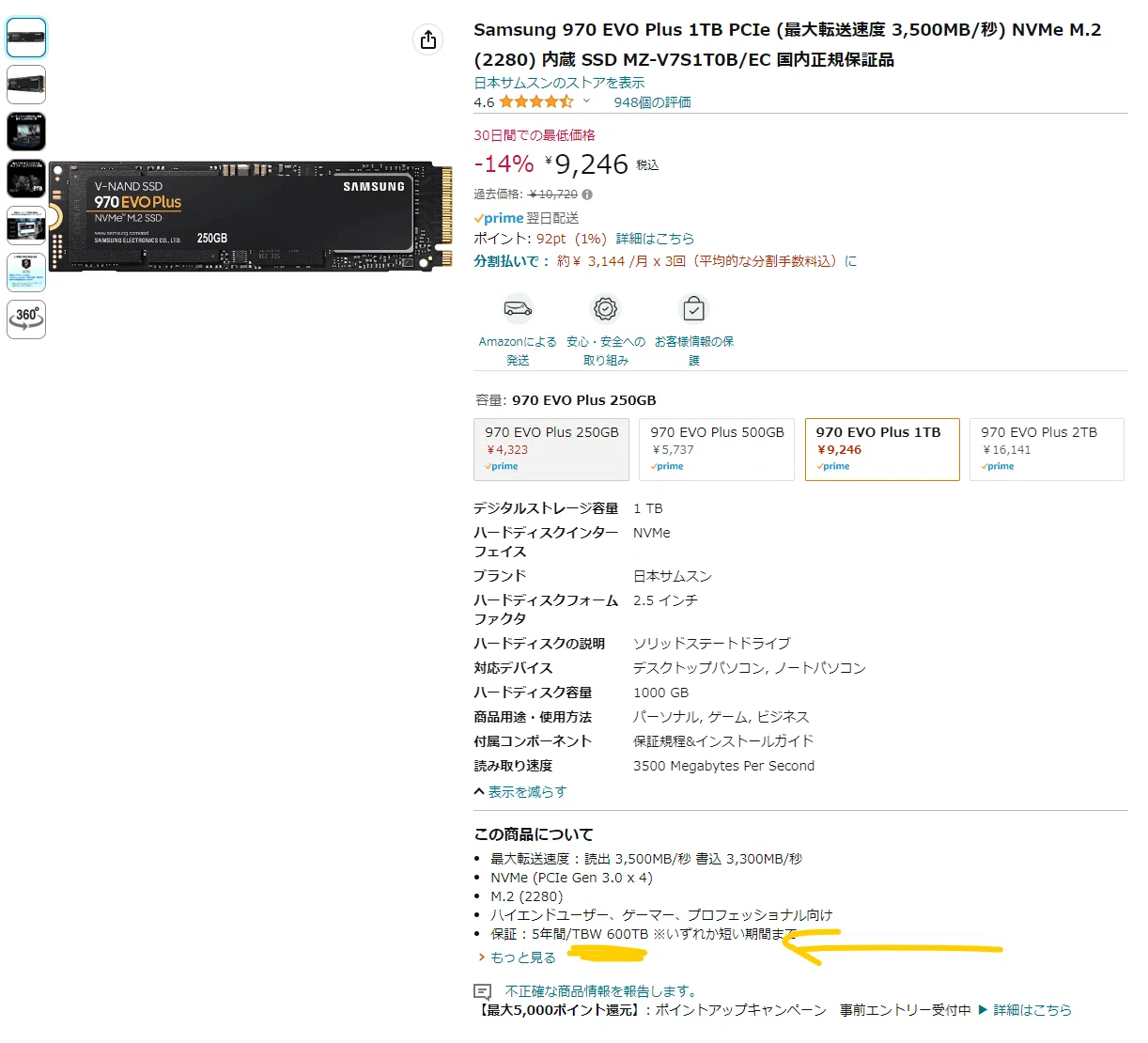Screen dimensions: 1148x1043
Task: Visit 日本サムスンのストアを表示 store link
Action: pos(559,83)
